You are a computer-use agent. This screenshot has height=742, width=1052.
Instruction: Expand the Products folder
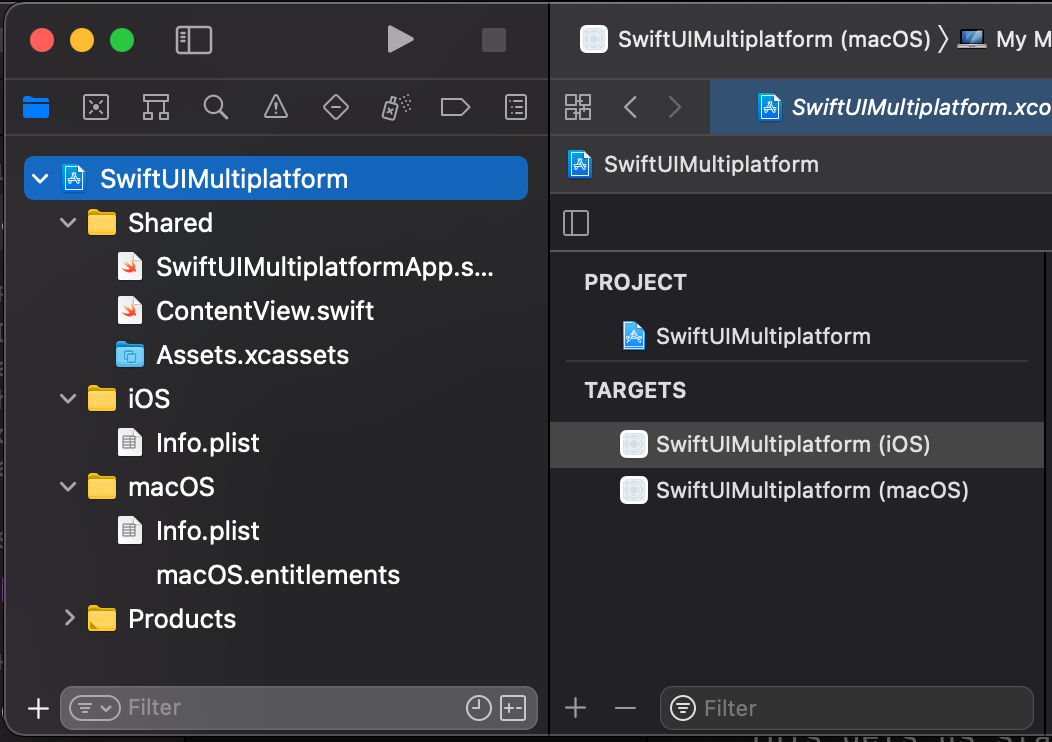click(x=68, y=618)
